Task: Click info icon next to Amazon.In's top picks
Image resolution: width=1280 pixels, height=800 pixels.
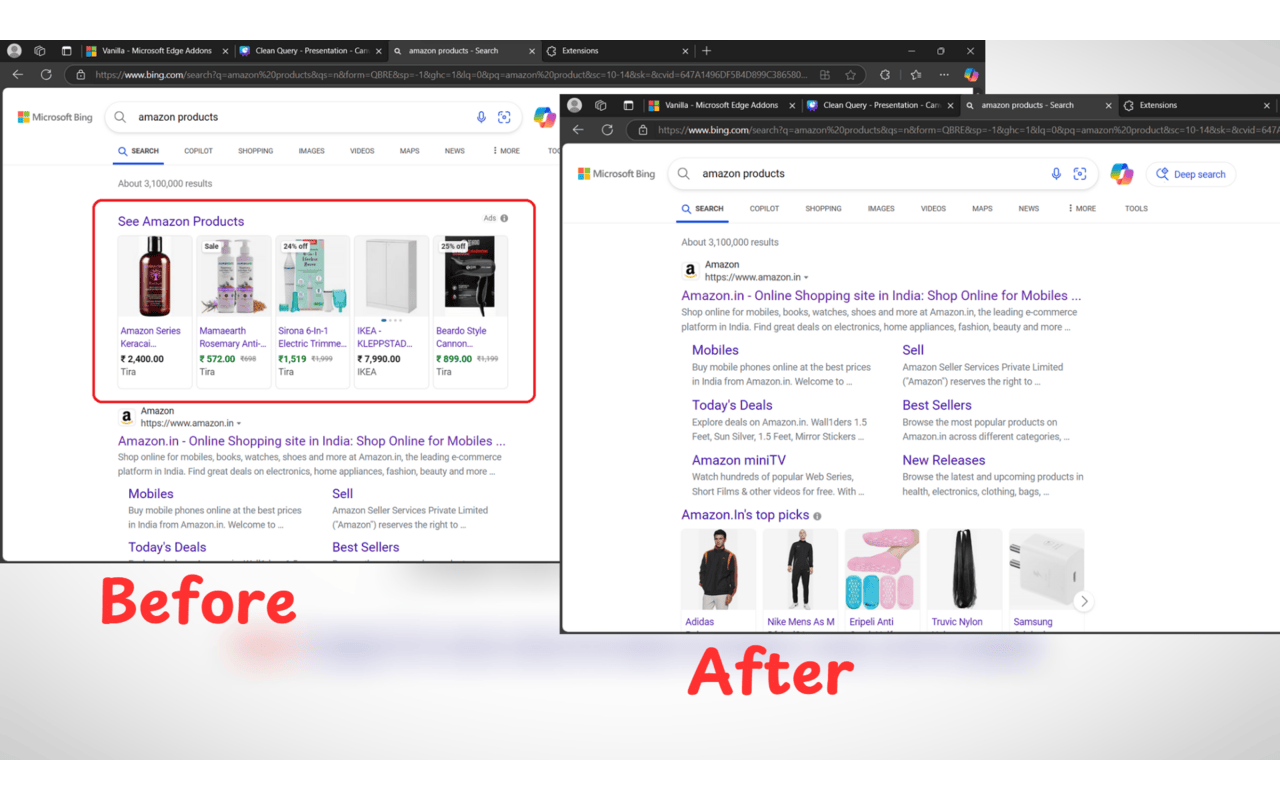Action: click(817, 516)
